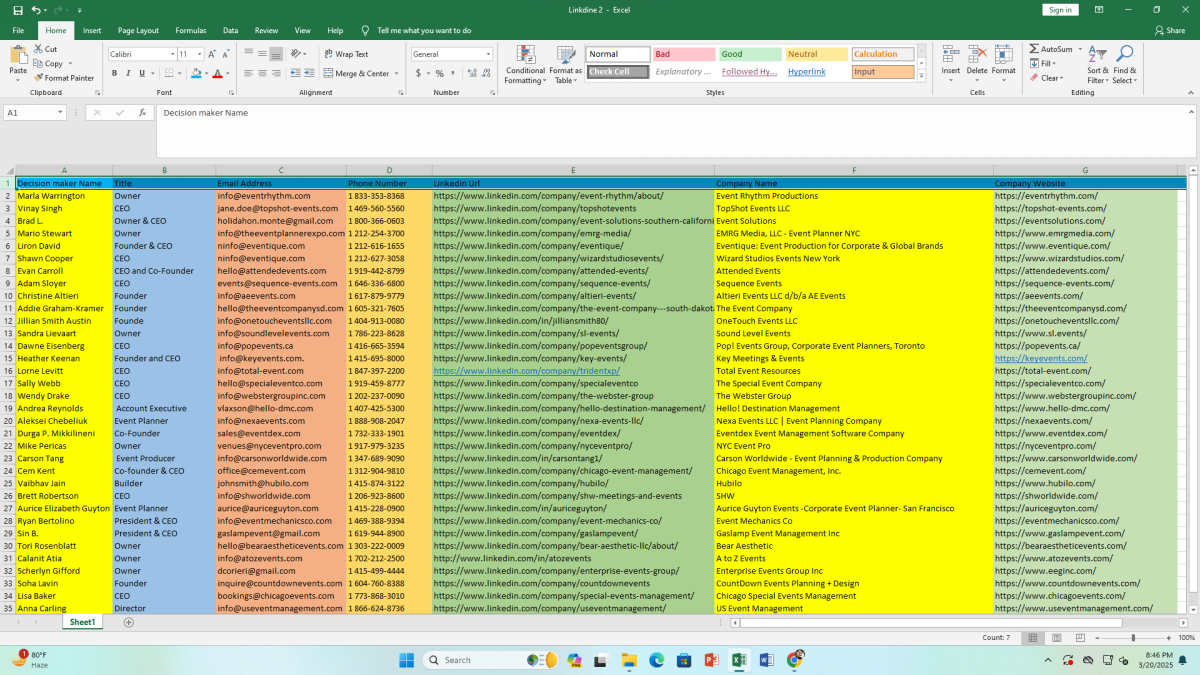Open the Page Layout ribbon tab
Screen dimensions: 1200x675
(x=138, y=31)
